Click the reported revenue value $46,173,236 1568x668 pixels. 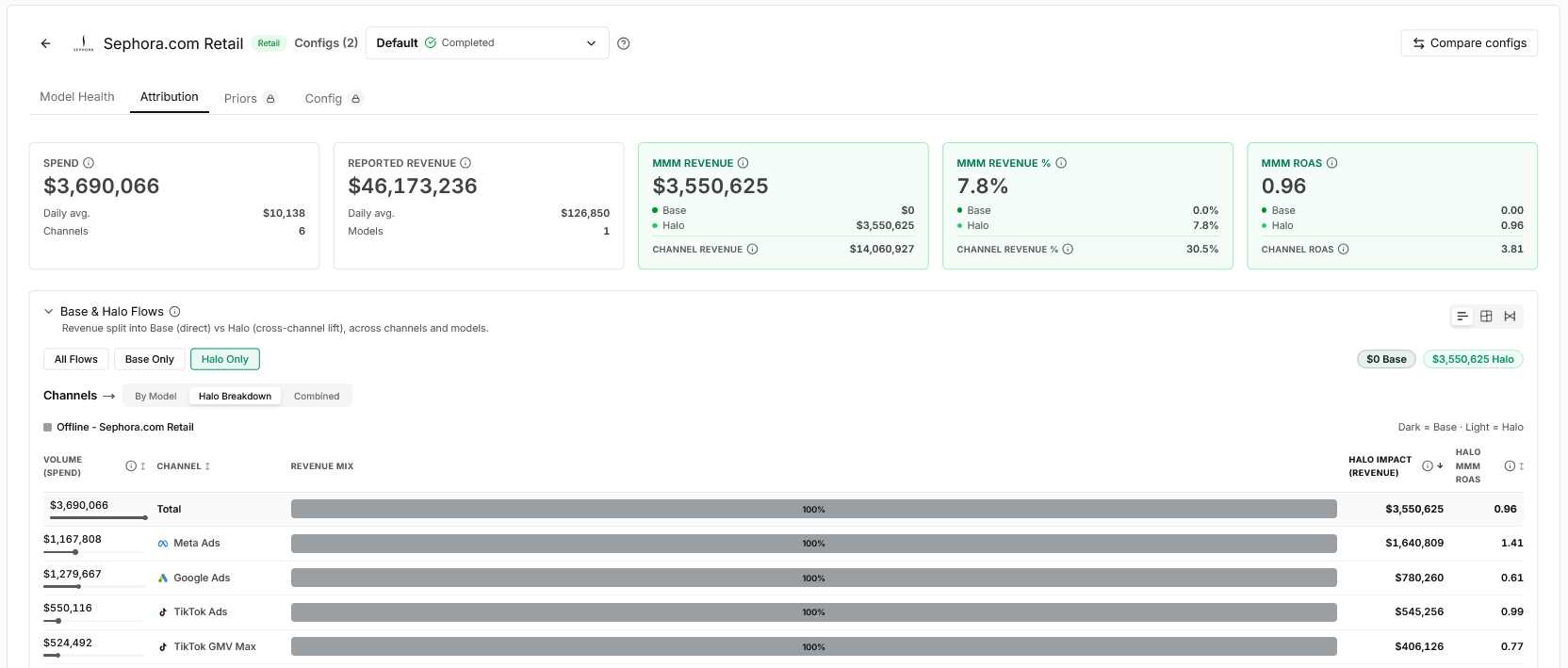point(413,187)
